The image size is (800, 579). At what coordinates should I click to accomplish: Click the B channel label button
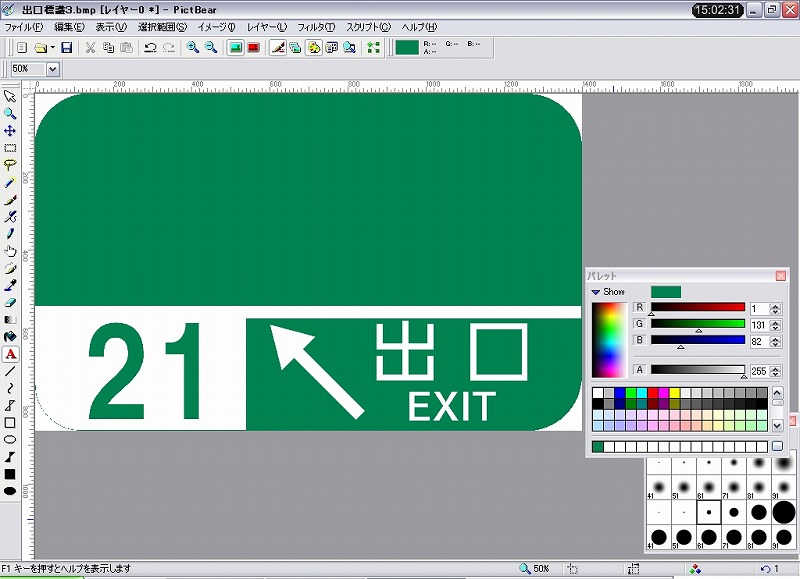(639, 340)
